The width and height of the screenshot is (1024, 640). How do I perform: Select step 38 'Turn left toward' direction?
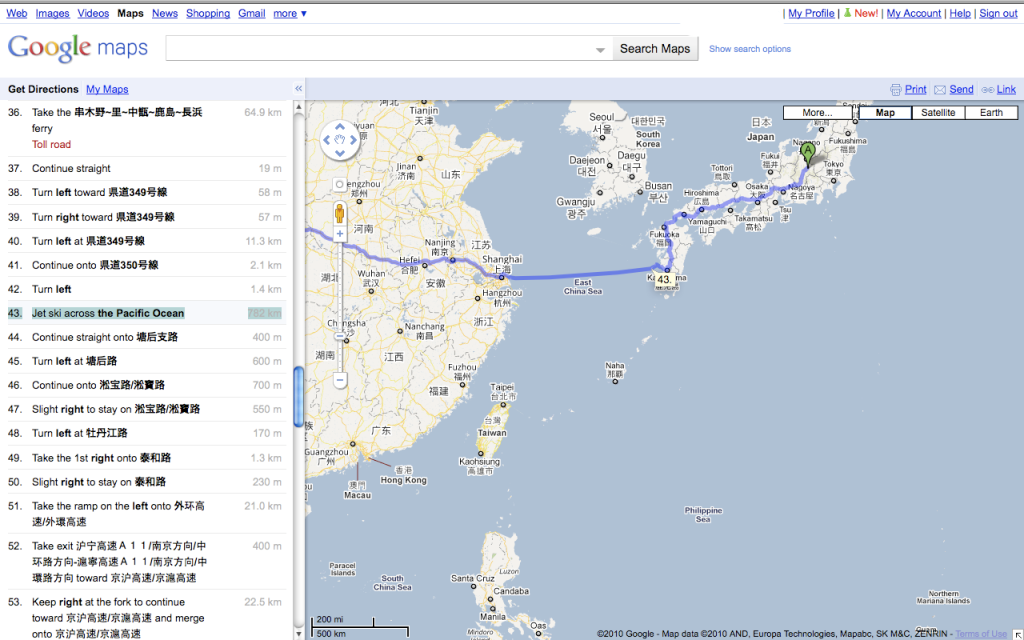pyautogui.click(x=146, y=193)
